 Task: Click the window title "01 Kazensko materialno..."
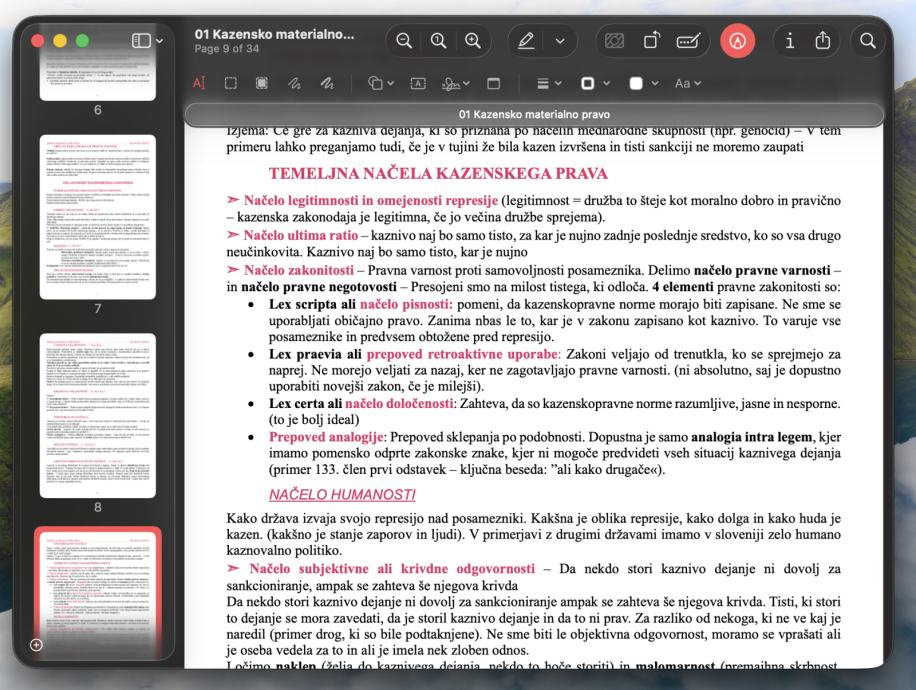pos(275,34)
